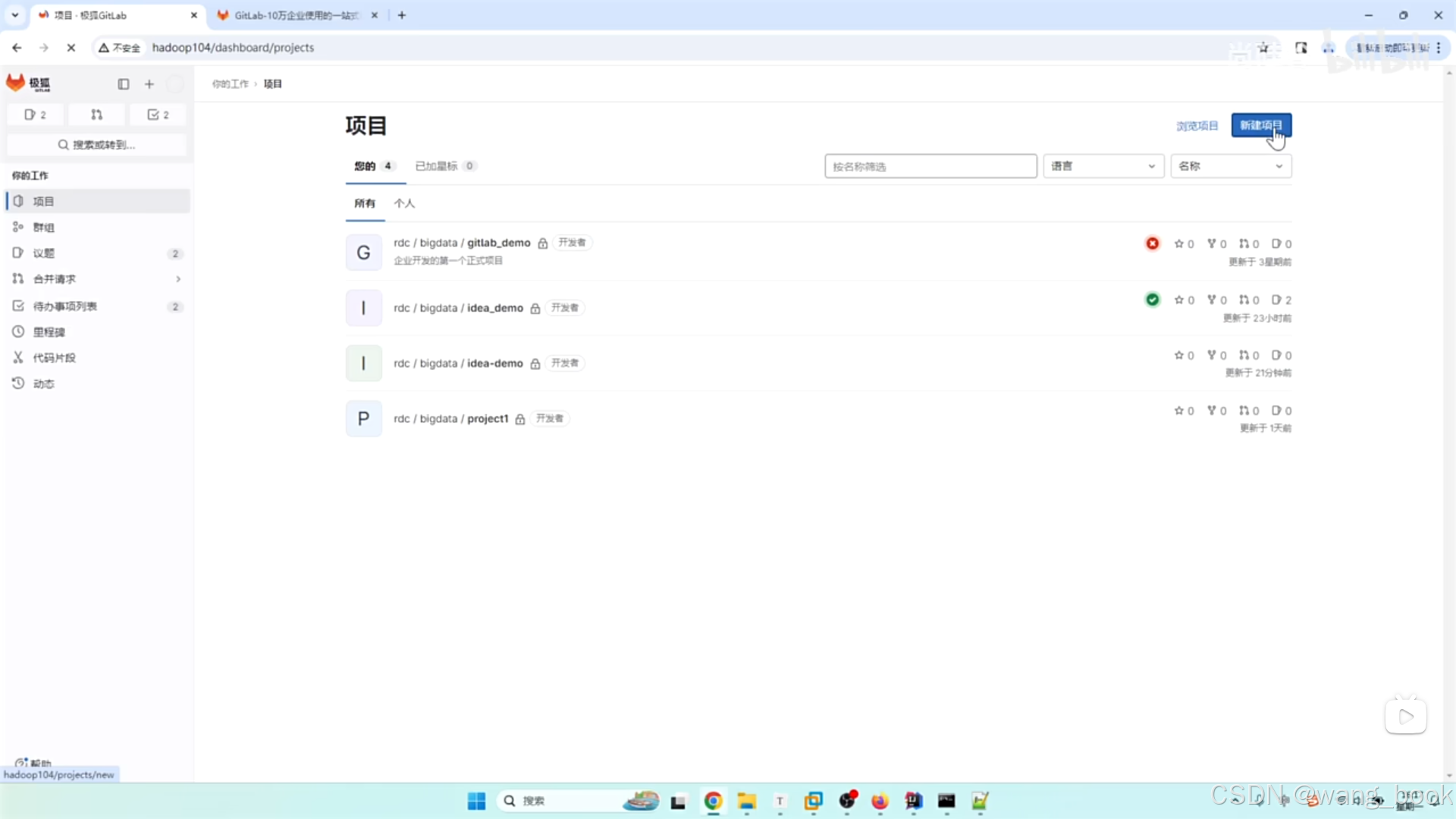Click the browser back arrow
This screenshot has width=1456, height=819.
pyautogui.click(x=17, y=48)
